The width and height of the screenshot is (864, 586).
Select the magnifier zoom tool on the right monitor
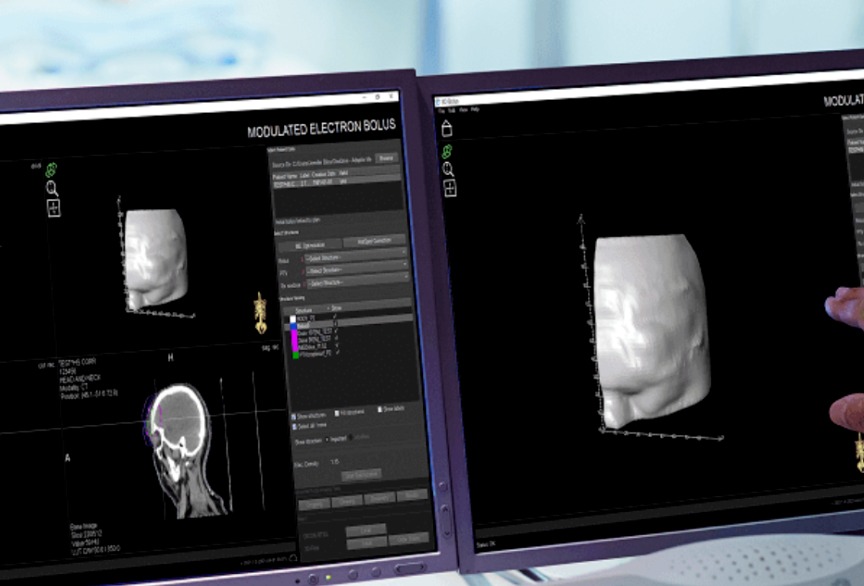(x=448, y=169)
